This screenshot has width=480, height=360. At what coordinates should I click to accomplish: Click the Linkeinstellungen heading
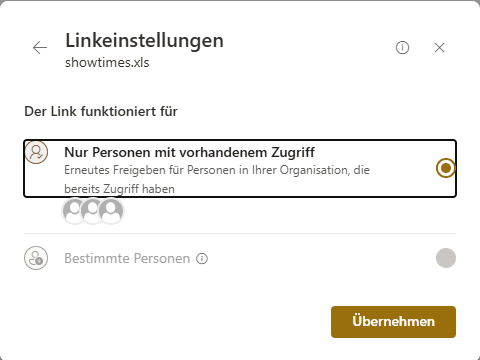[x=144, y=41]
